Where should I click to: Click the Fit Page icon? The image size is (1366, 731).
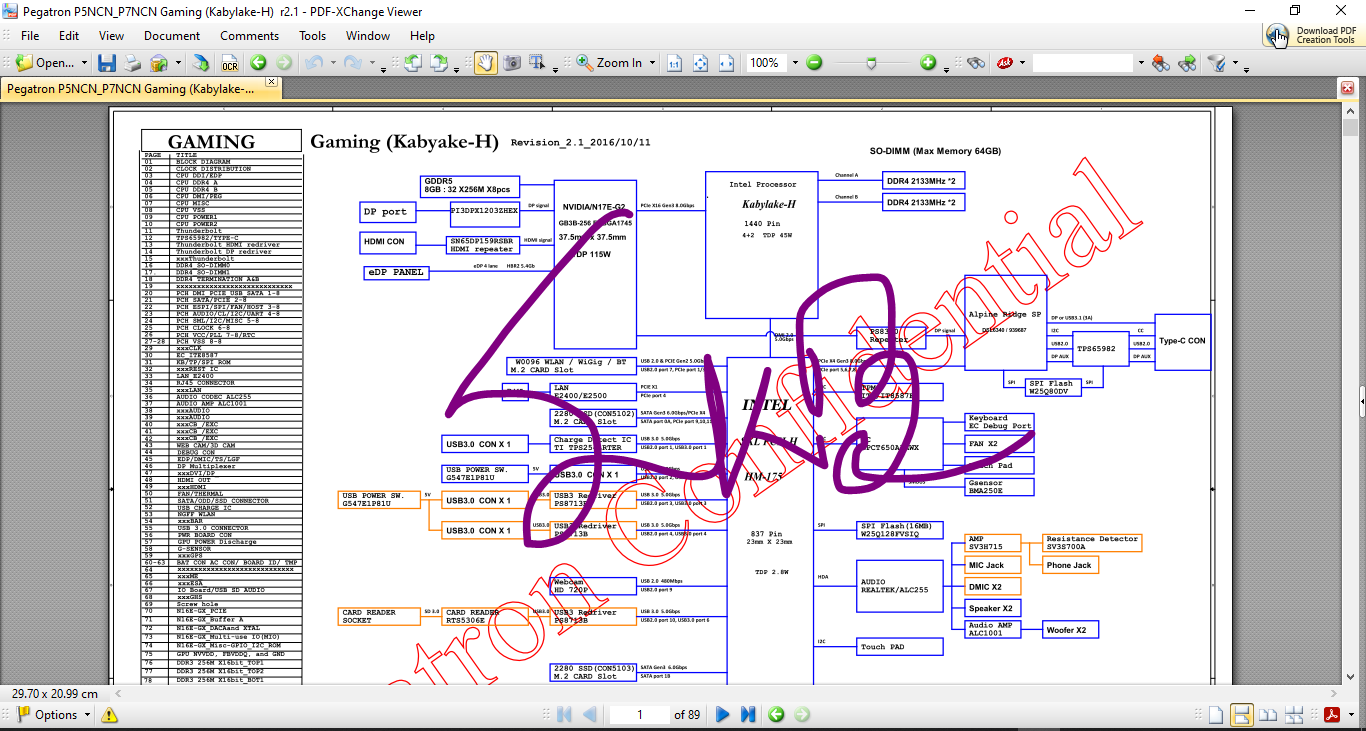[x=700, y=62]
